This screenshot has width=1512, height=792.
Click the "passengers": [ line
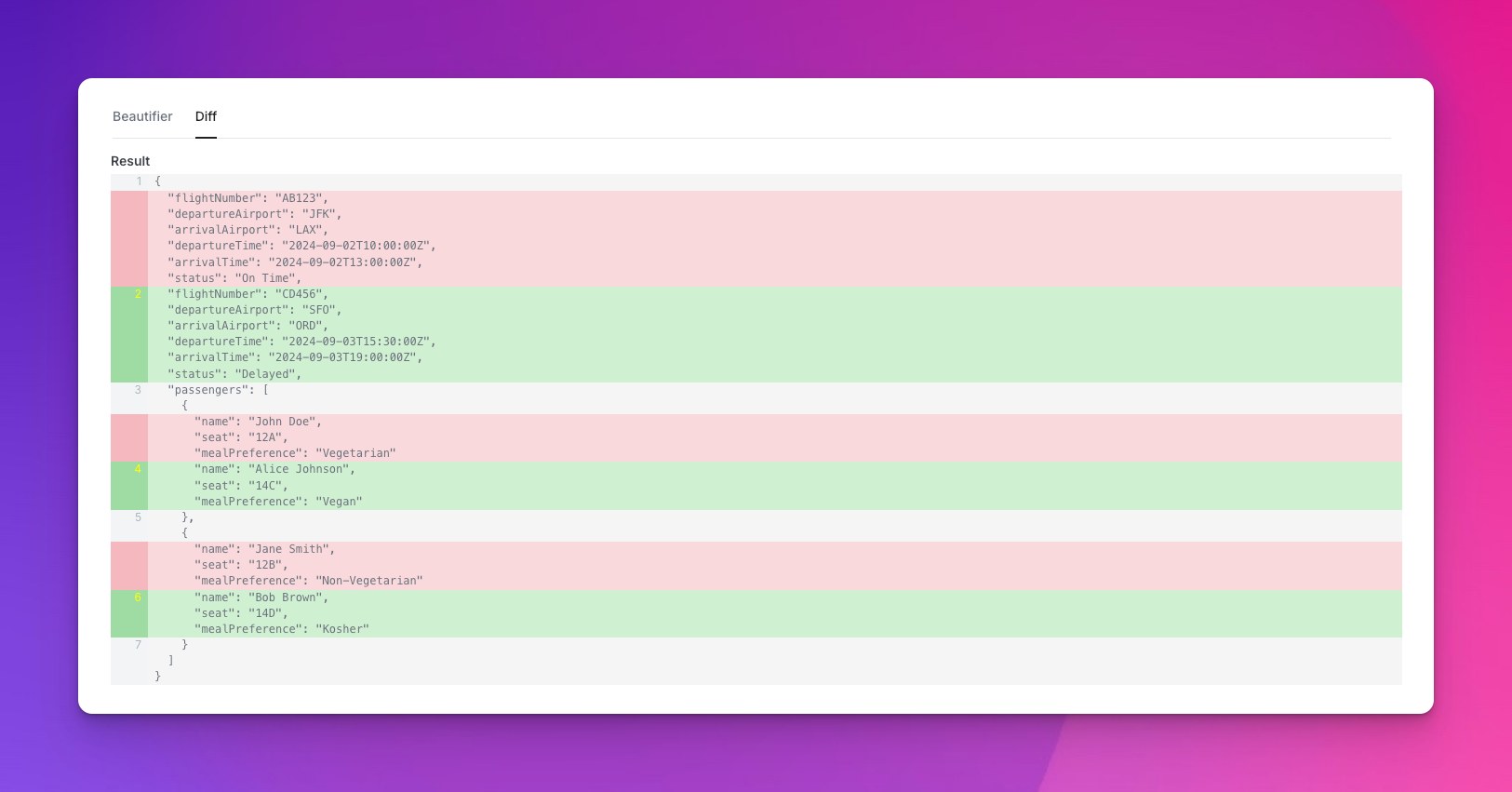[x=218, y=390]
